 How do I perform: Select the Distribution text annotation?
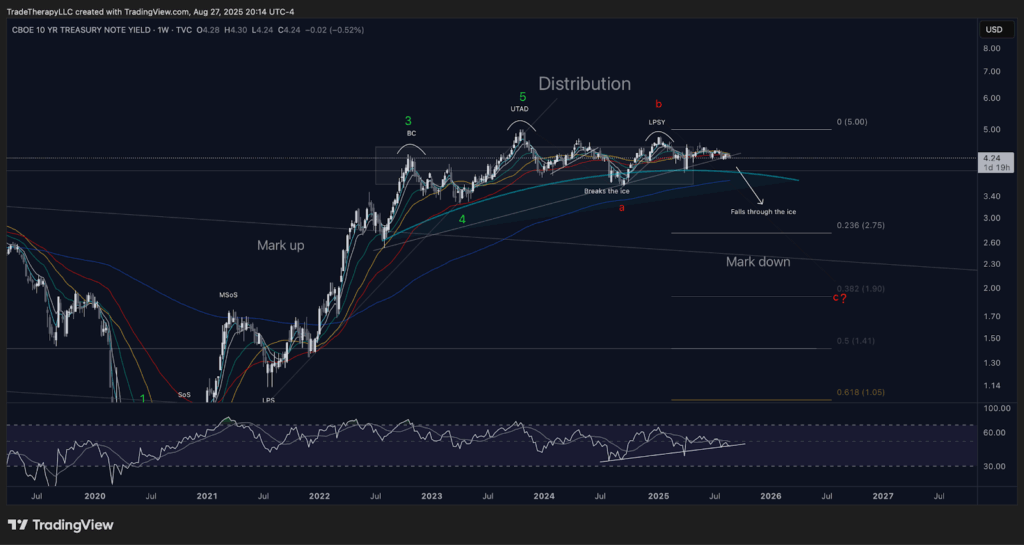coord(584,84)
